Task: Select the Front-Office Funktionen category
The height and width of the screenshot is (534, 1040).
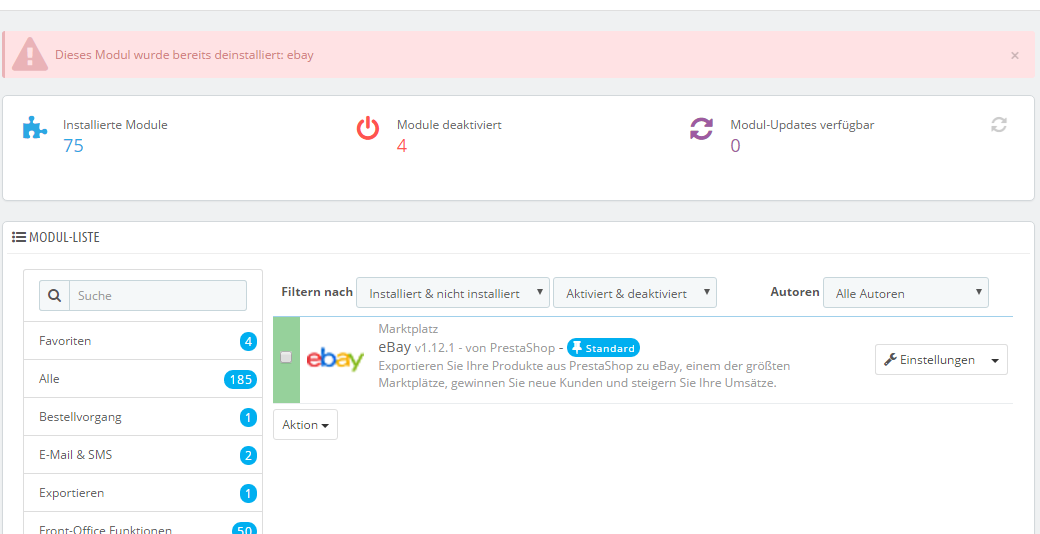Action: pyautogui.click(x=143, y=523)
